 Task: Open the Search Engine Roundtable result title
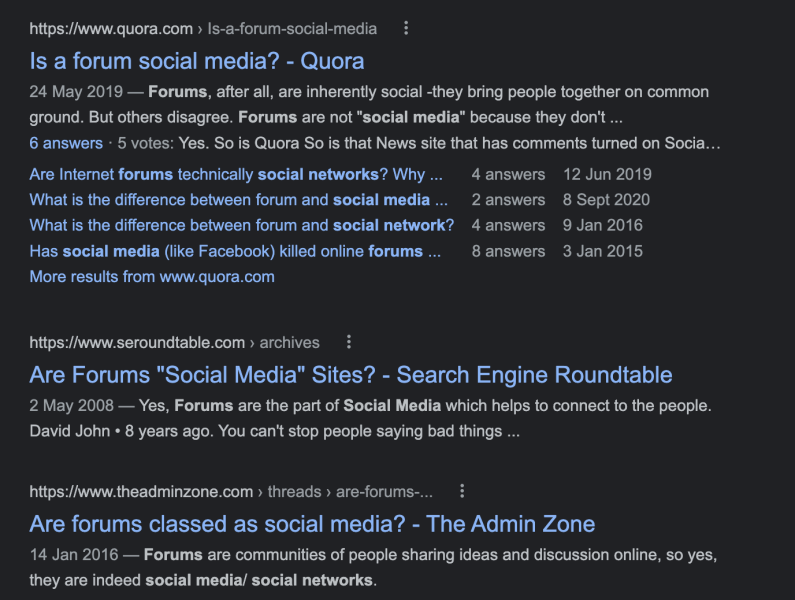coord(351,375)
